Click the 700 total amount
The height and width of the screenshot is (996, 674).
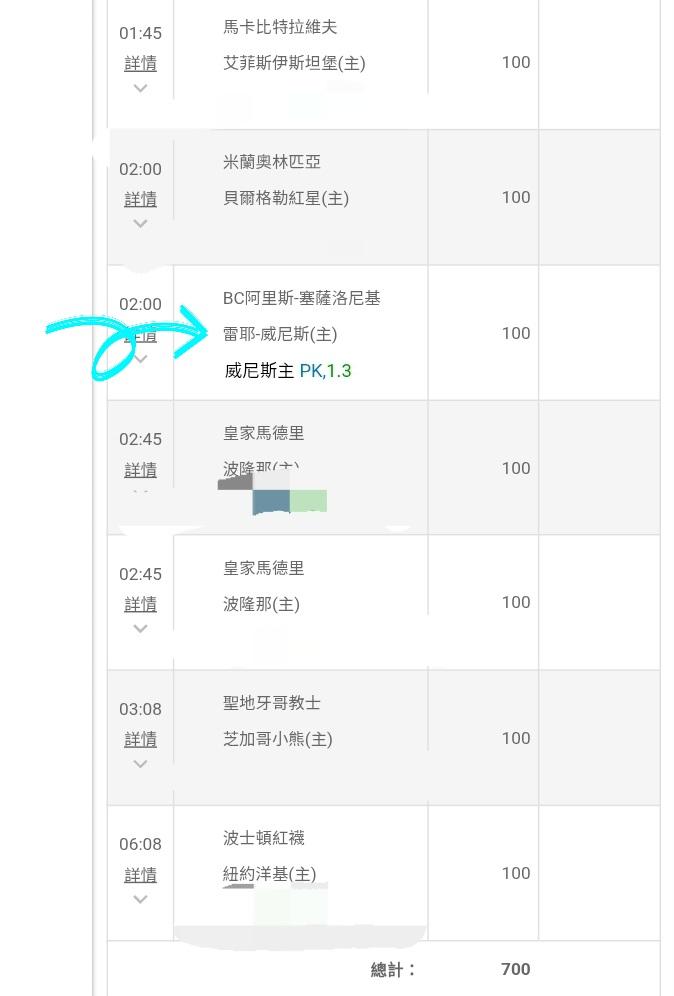516,969
